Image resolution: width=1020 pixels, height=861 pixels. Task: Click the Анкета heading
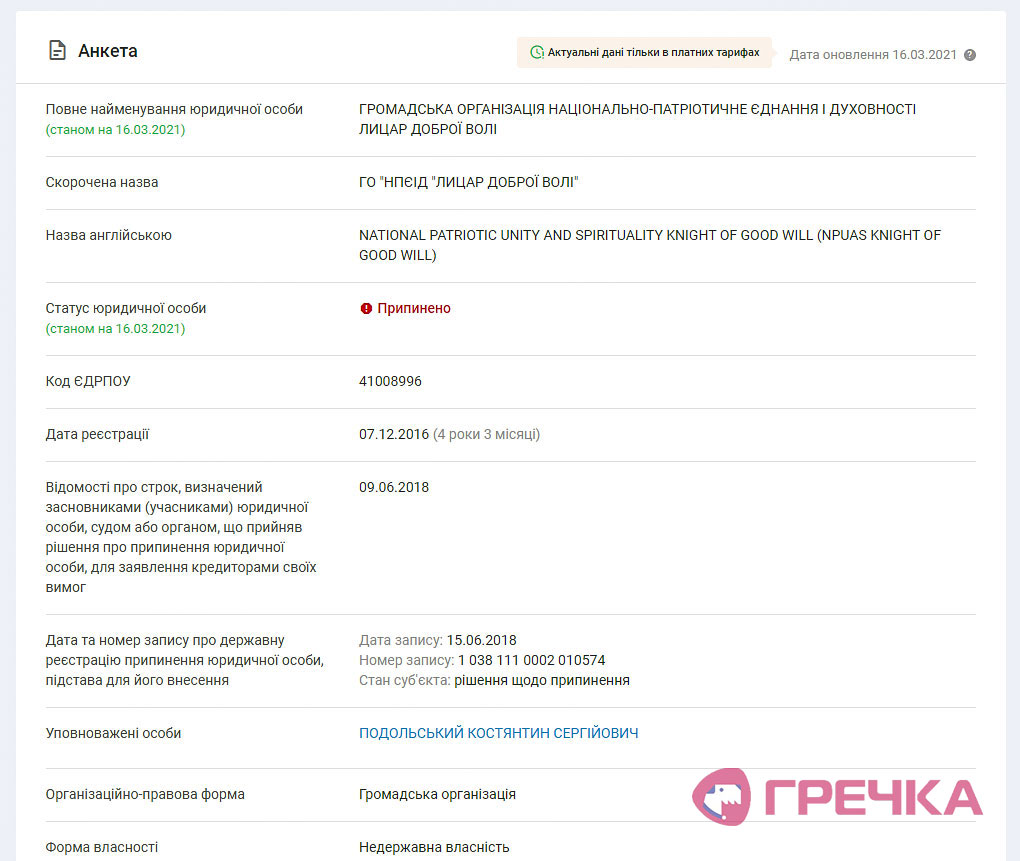point(108,51)
